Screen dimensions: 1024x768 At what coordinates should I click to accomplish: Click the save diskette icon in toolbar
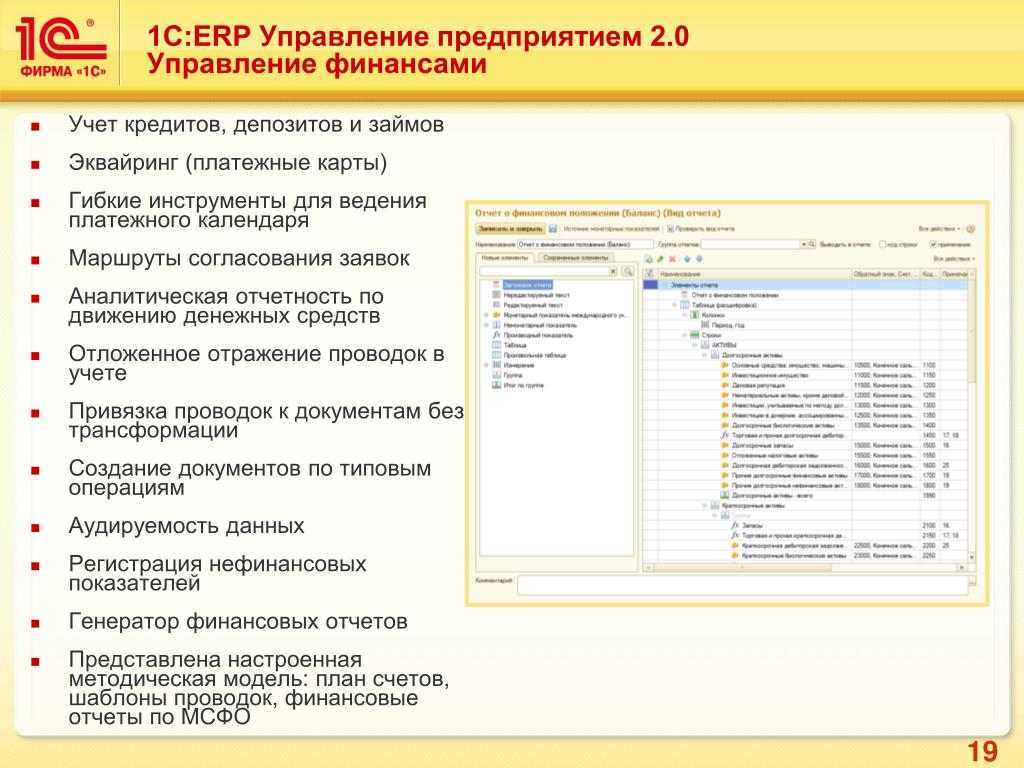(553, 229)
